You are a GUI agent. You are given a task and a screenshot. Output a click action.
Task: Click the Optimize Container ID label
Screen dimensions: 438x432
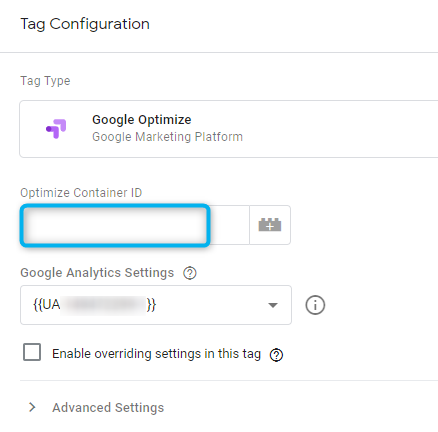point(81,193)
